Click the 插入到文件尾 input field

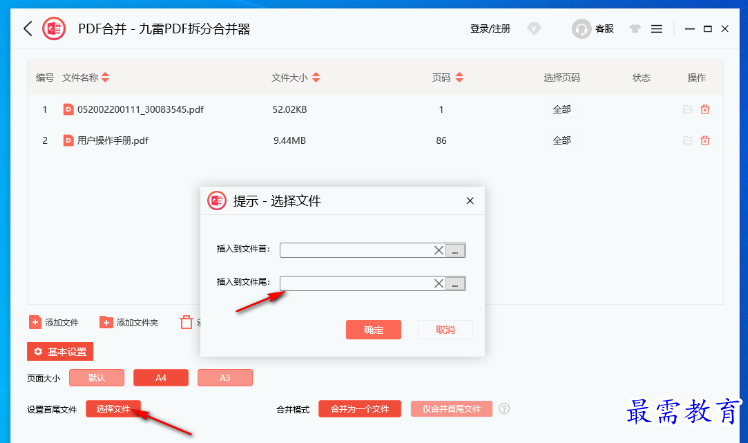[357, 284]
